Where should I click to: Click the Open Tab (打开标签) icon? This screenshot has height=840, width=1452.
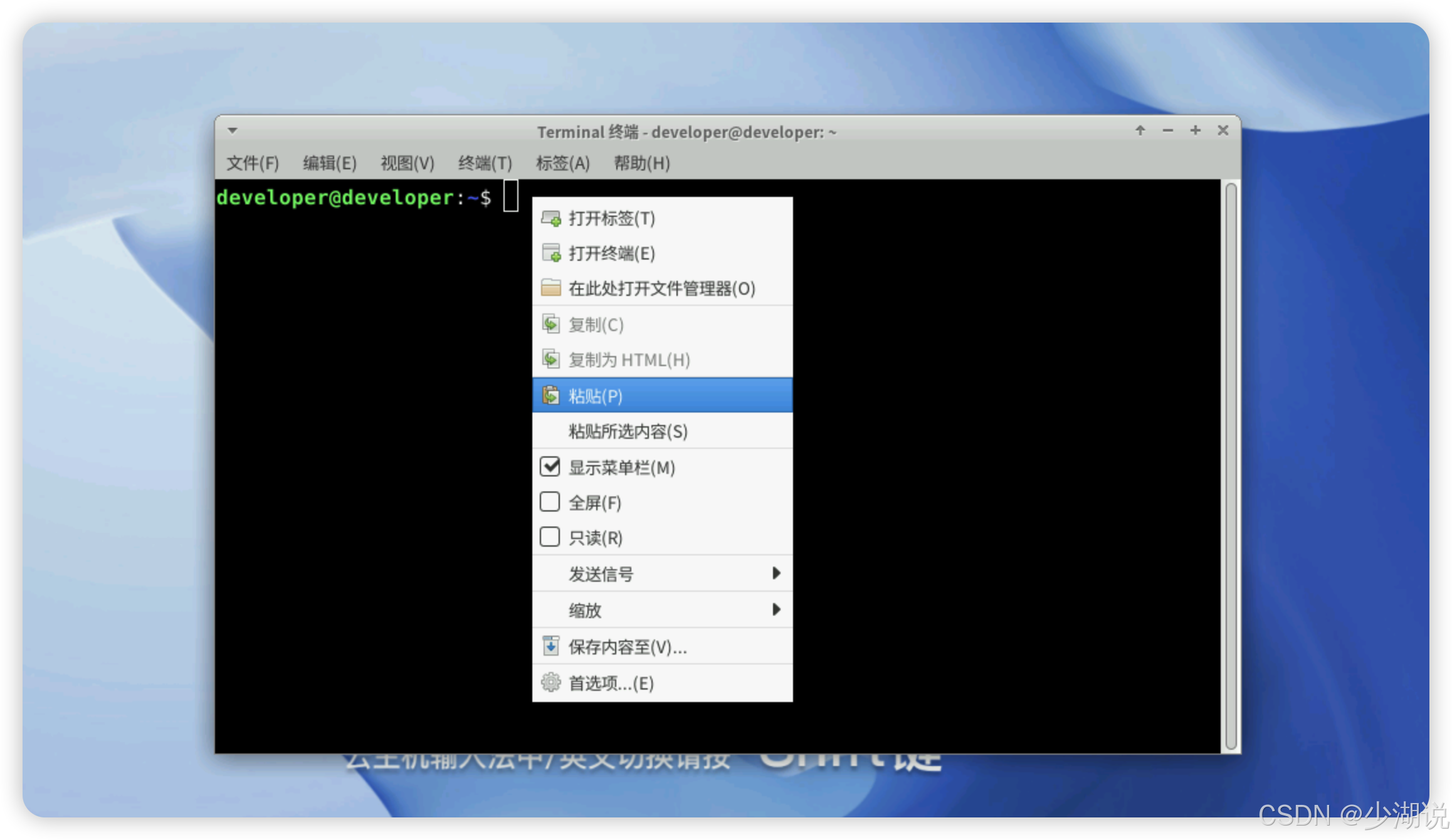(x=550, y=218)
